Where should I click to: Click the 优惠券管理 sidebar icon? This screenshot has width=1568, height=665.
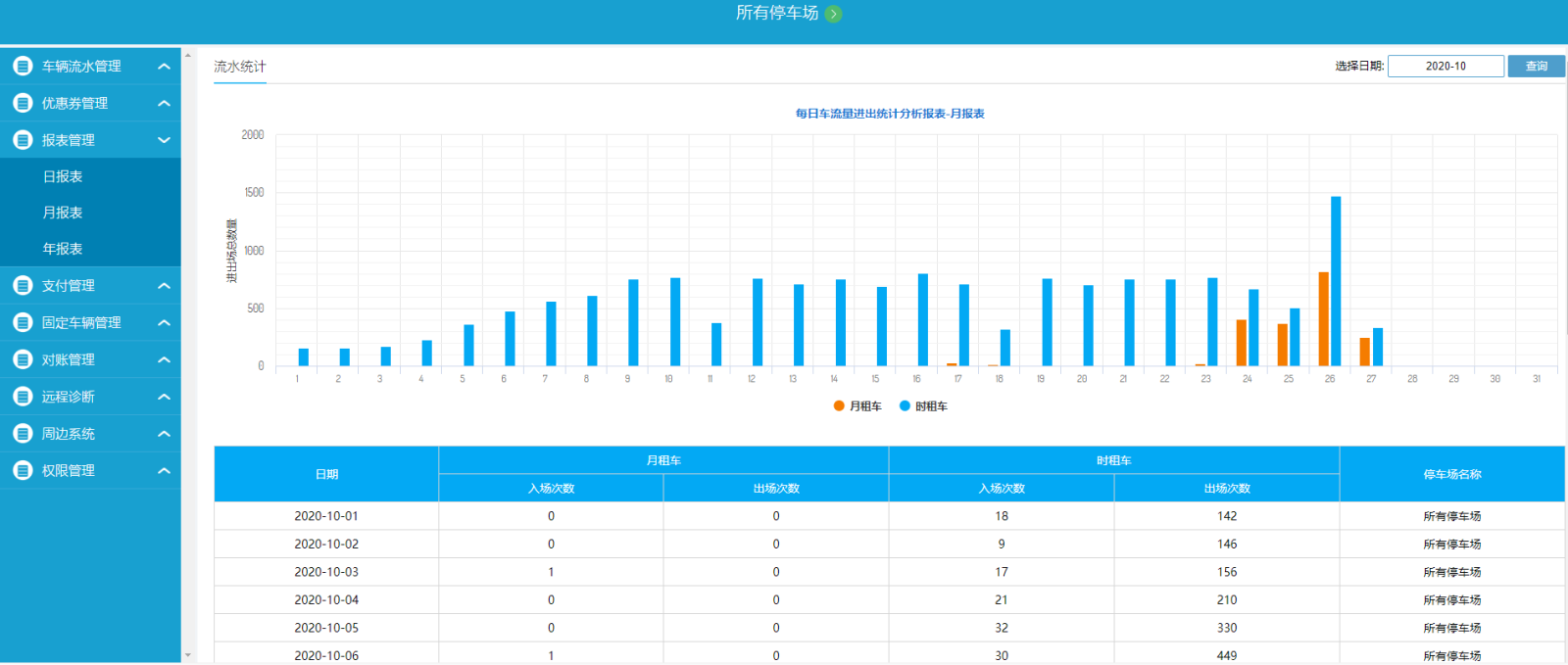pyautogui.click(x=23, y=103)
